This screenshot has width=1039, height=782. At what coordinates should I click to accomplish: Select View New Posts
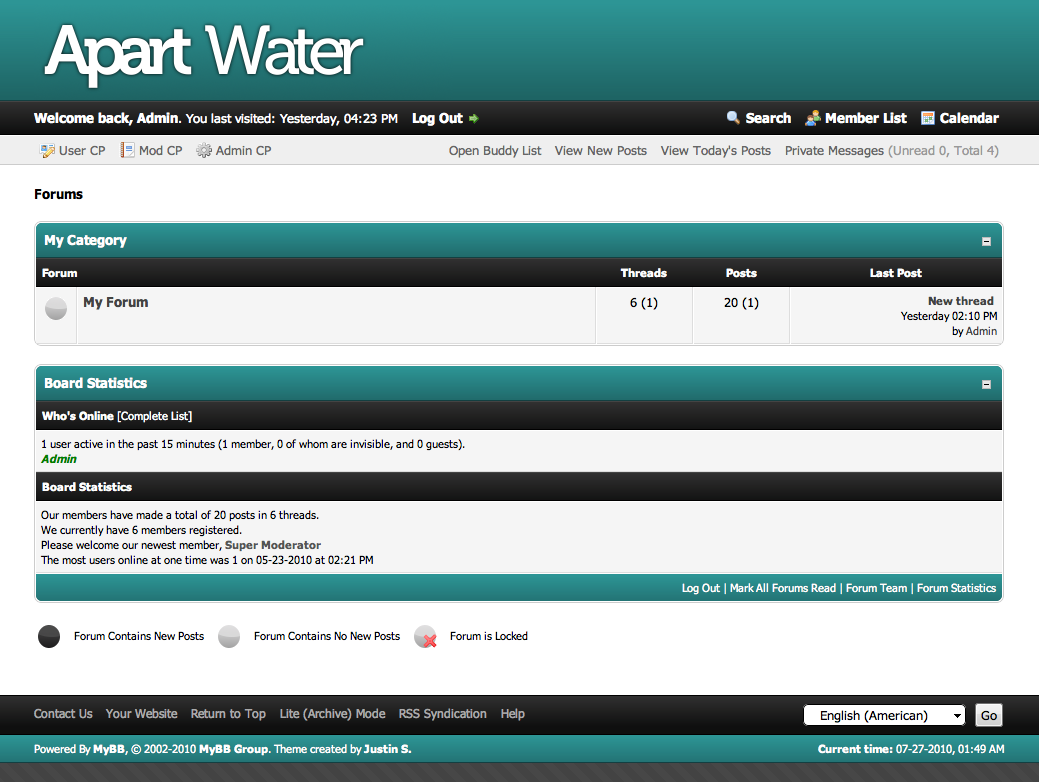pos(600,150)
